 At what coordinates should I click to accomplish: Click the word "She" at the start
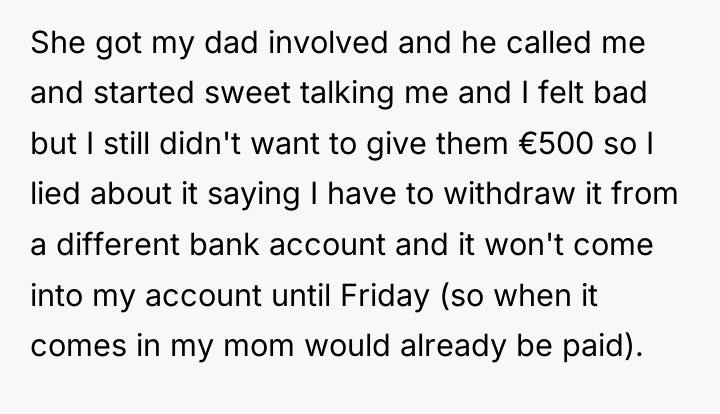click(58, 43)
